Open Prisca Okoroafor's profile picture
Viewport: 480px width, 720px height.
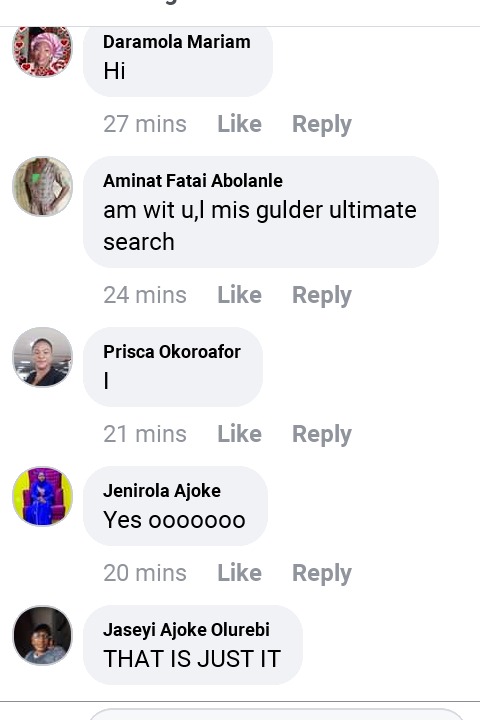click(42, 357)
